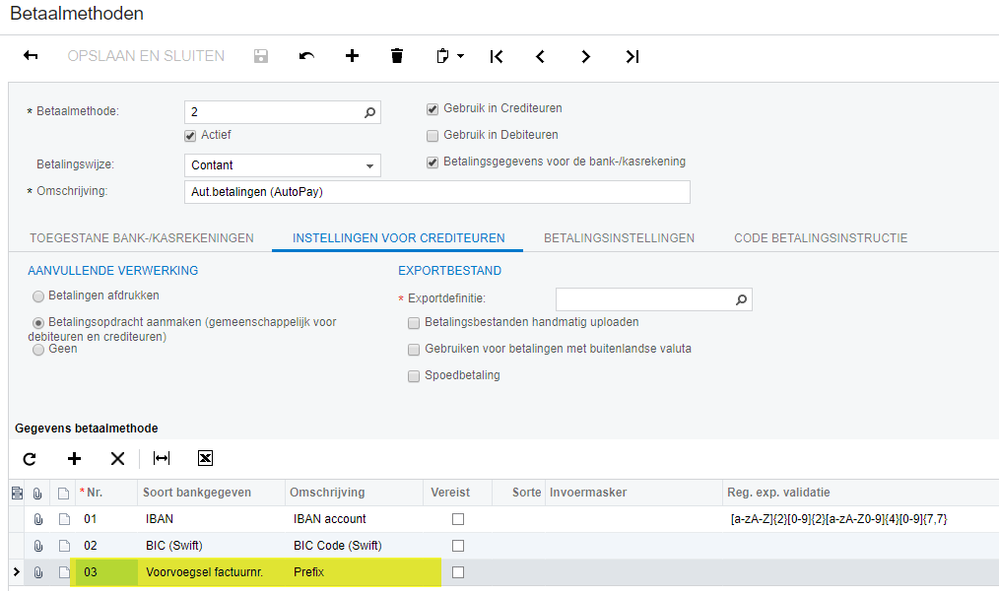
Task: Switch to Betalingsinstellingen tab
Action: click(x=619, y=238)
